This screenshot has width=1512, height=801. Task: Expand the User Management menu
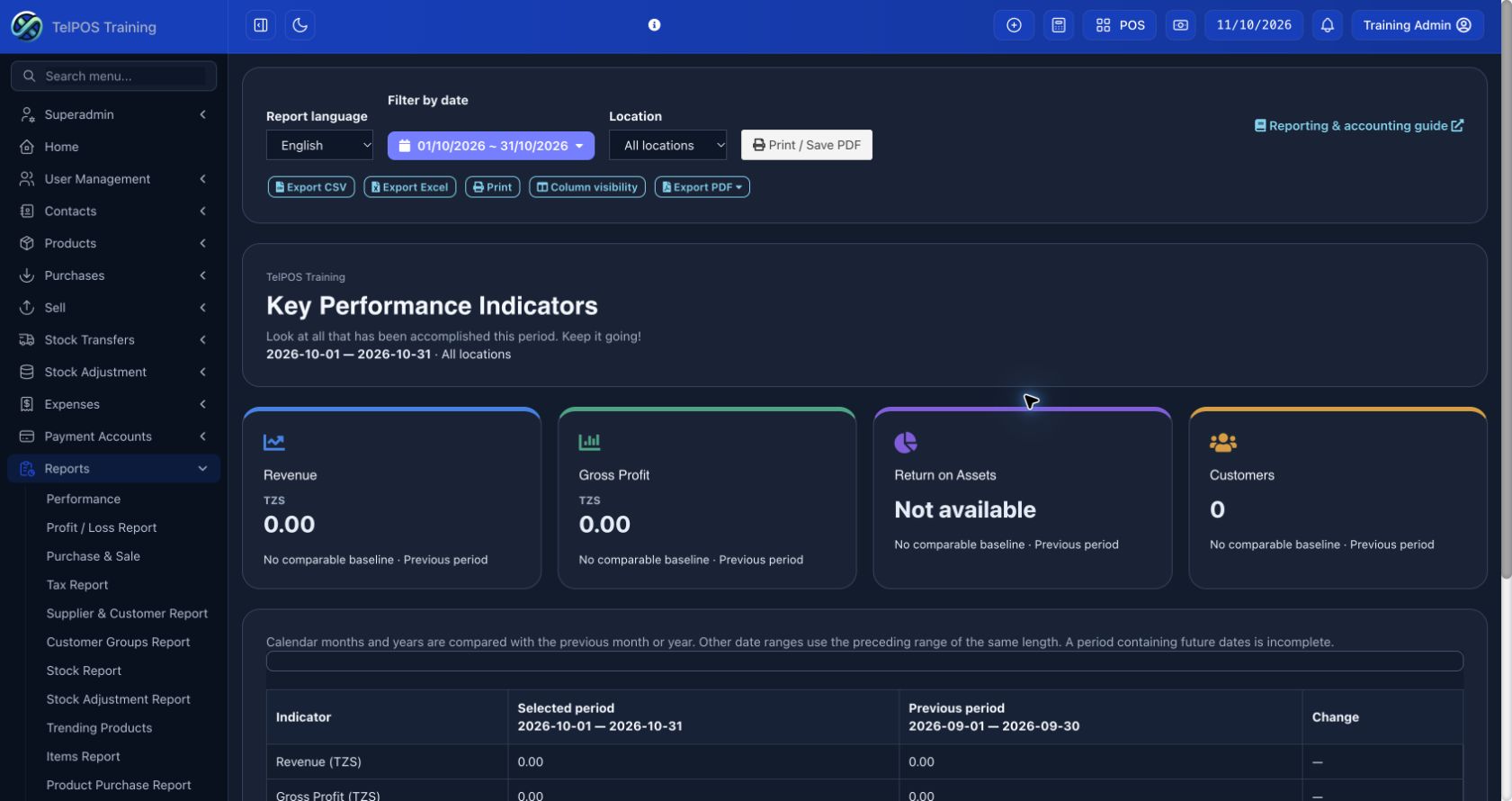click(x=114, y=179)
